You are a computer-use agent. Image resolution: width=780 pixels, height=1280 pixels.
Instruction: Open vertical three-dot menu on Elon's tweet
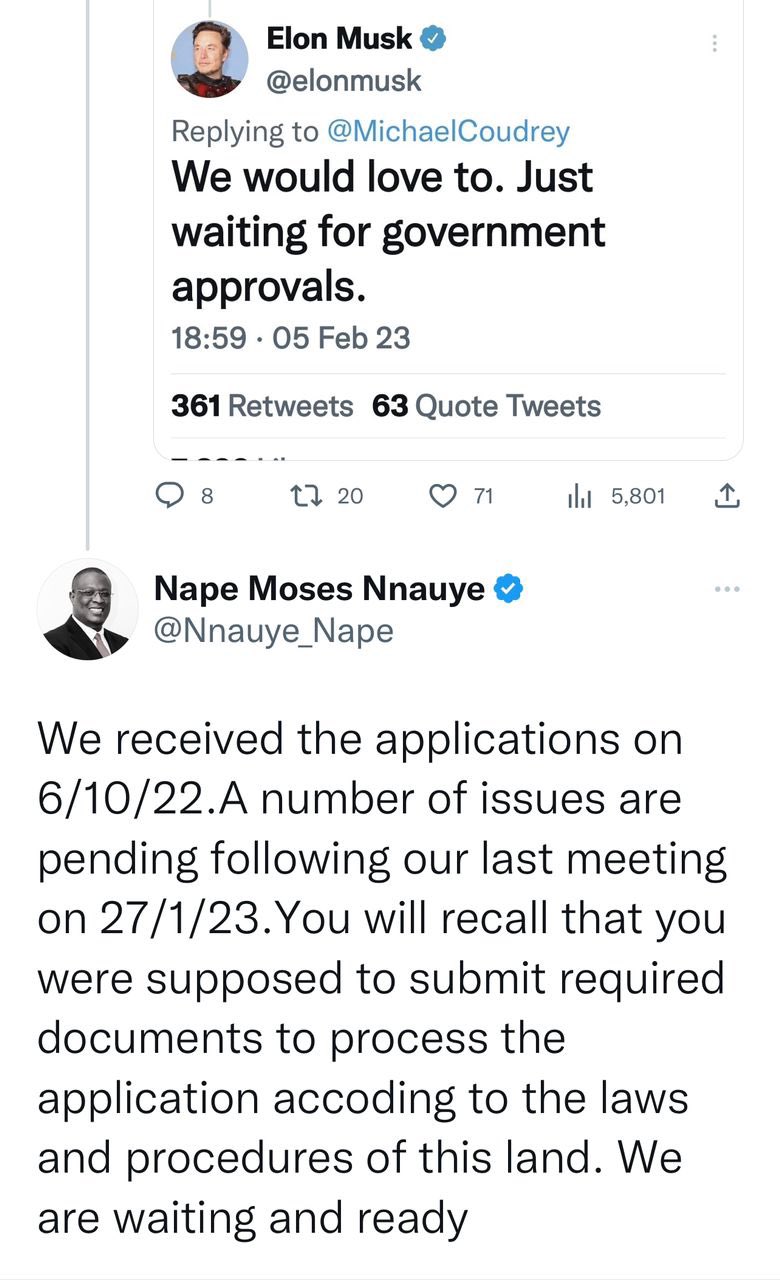(x=714, y=43)
